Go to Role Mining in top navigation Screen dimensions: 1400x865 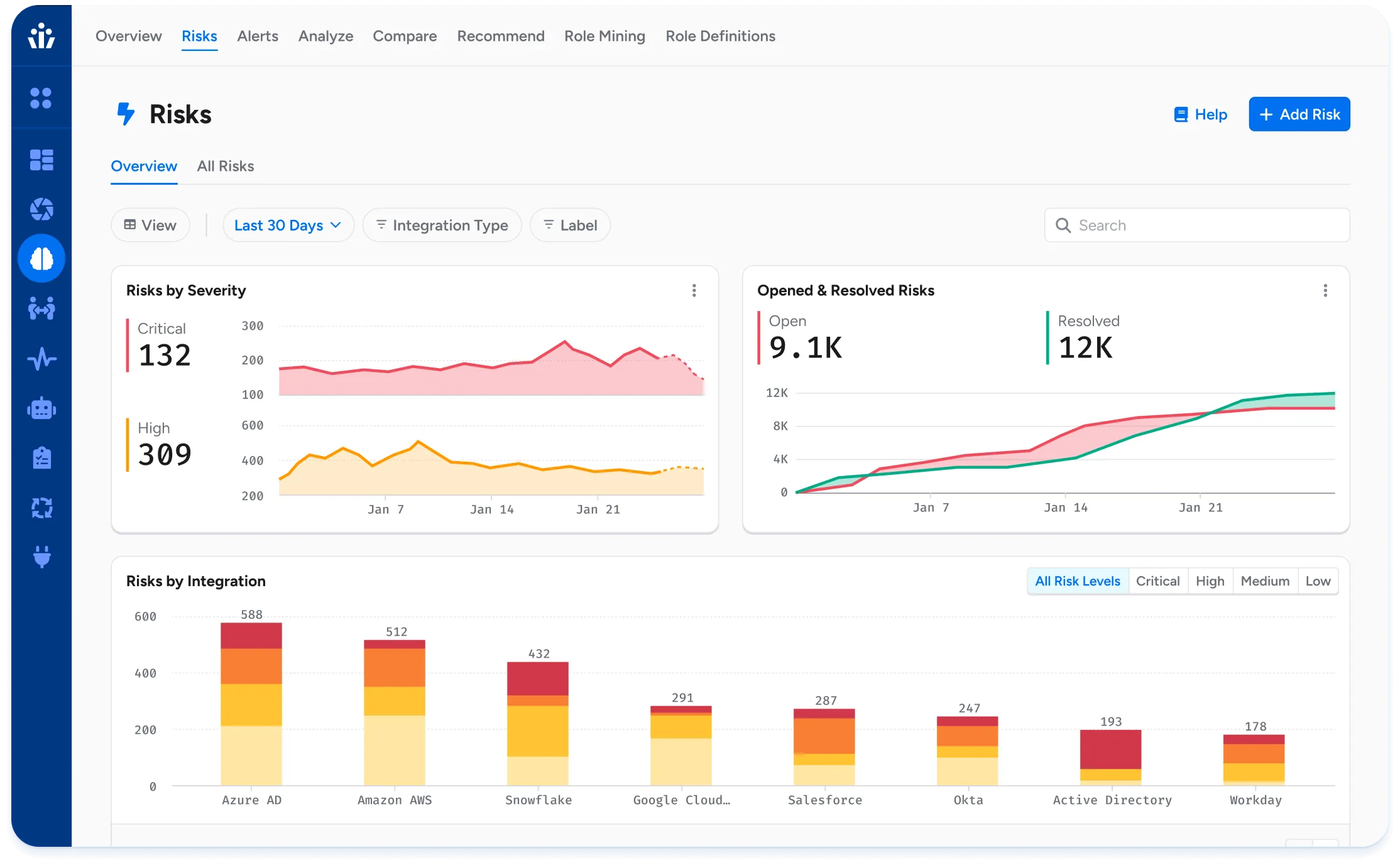pos(604,36)
